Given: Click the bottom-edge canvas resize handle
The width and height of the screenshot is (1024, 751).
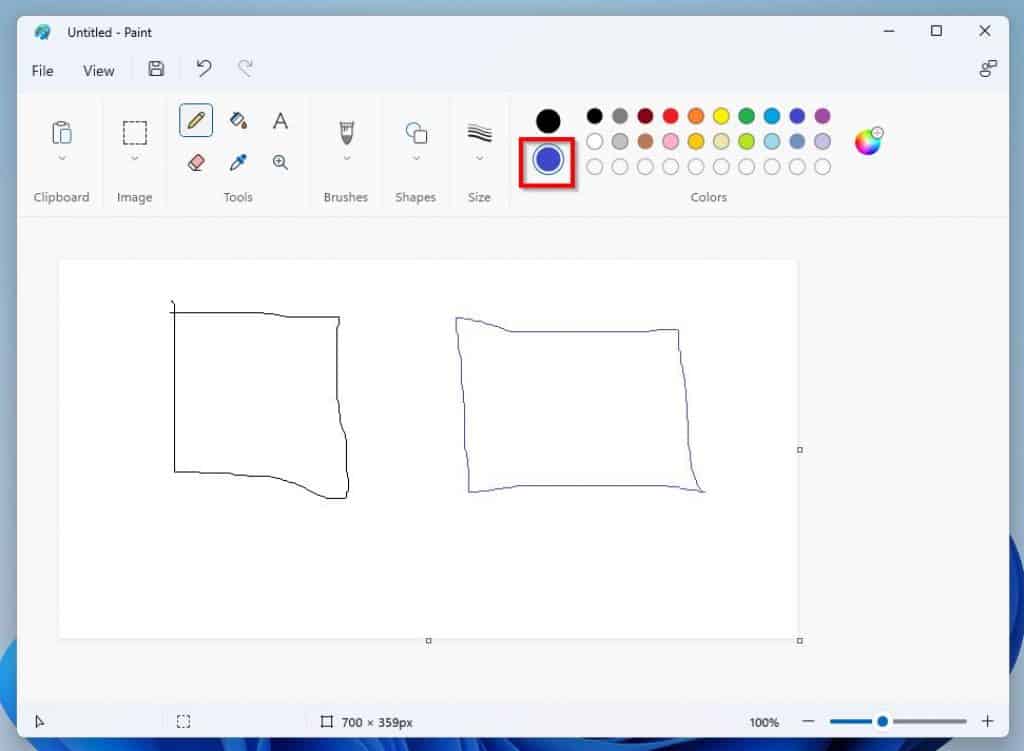Looking at the screenshot, I should 428,641.
